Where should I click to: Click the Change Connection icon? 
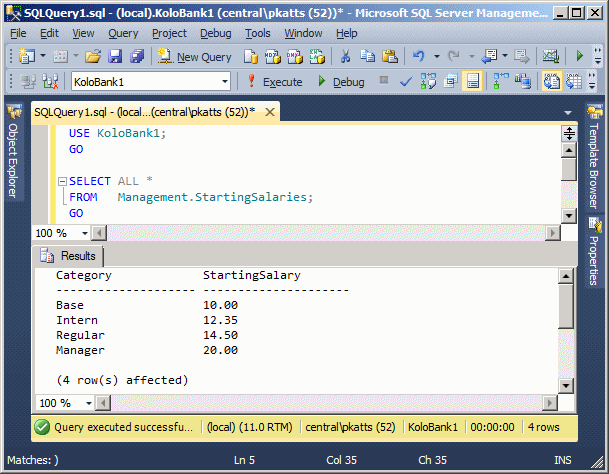click(50, 82)
